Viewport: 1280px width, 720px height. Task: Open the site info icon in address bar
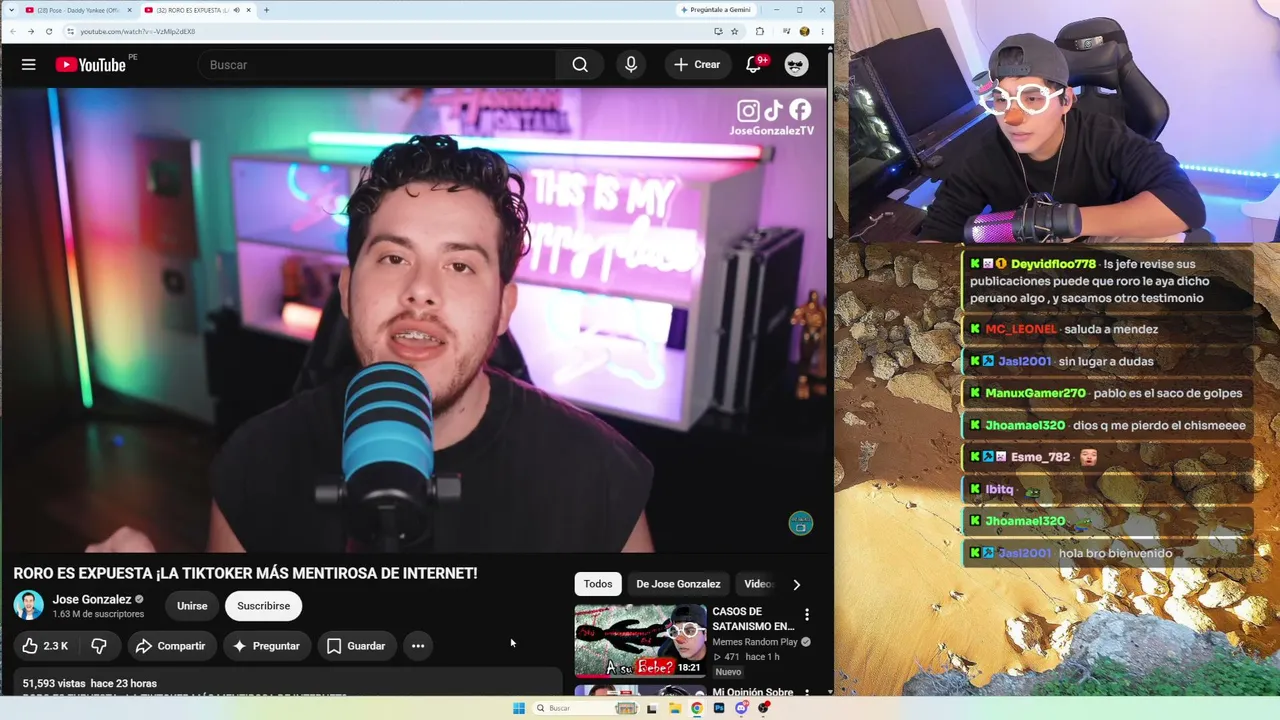[70, 31]
